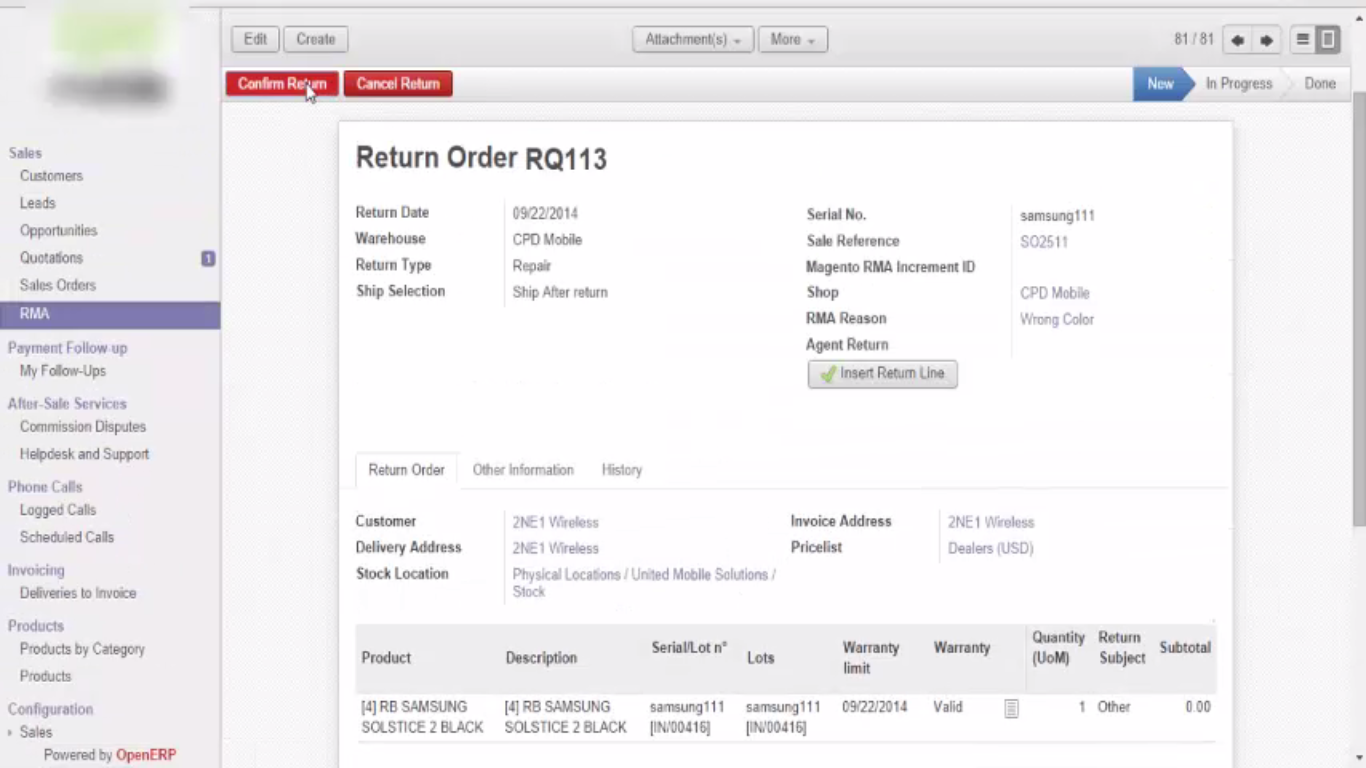Open More dropdown menu
This screenshot has height=768, width=1366.
tap(792, 40)
